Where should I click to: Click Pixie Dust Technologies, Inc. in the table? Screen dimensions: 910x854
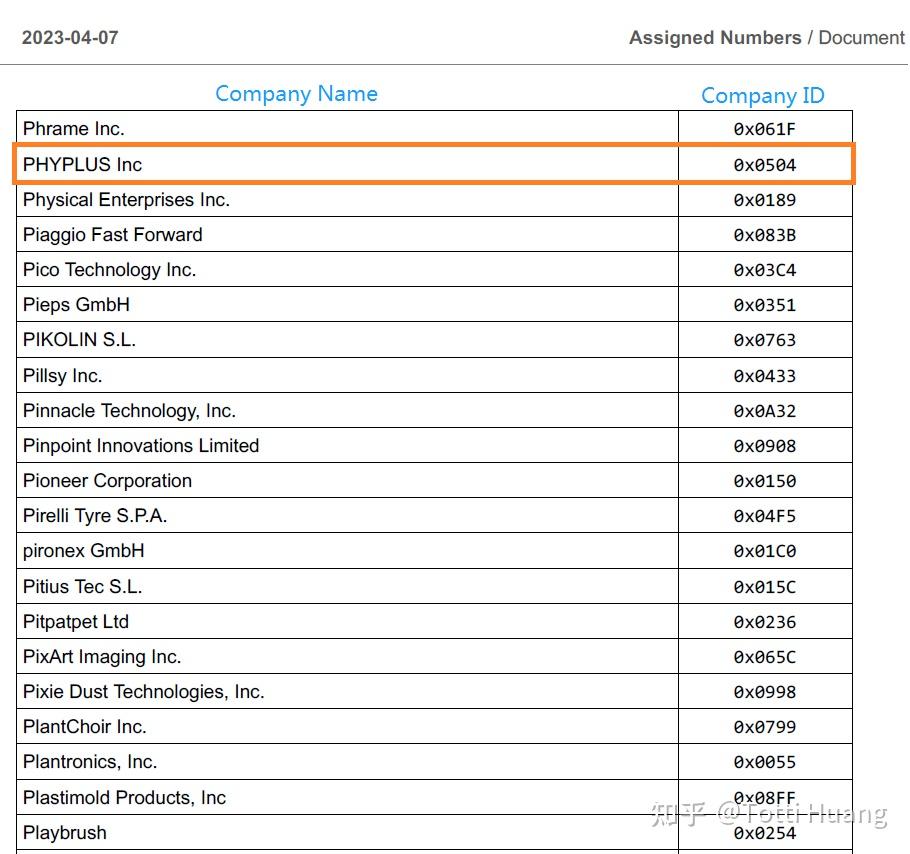[x=144, y=692]
